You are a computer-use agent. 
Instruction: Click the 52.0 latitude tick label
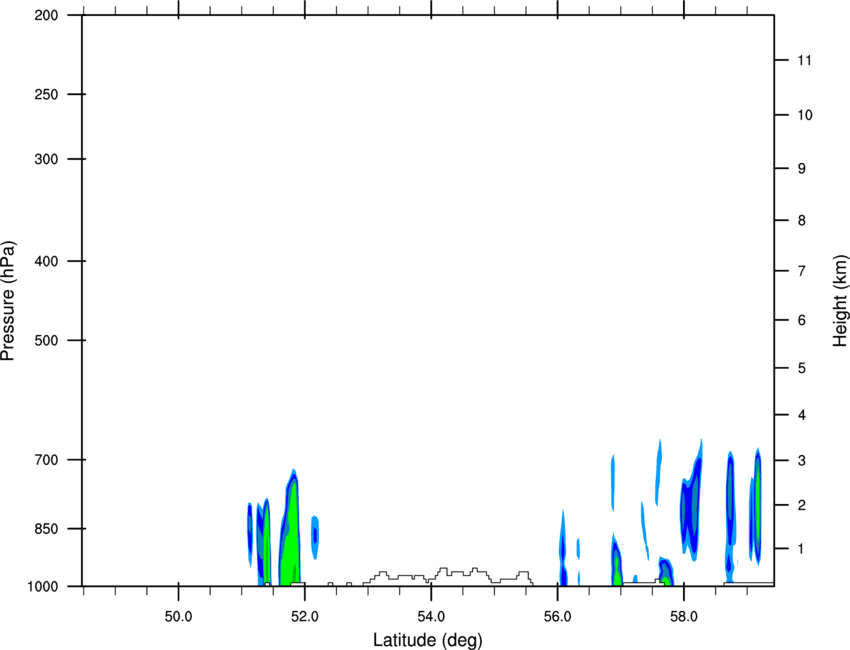click(x=305, y=617)
